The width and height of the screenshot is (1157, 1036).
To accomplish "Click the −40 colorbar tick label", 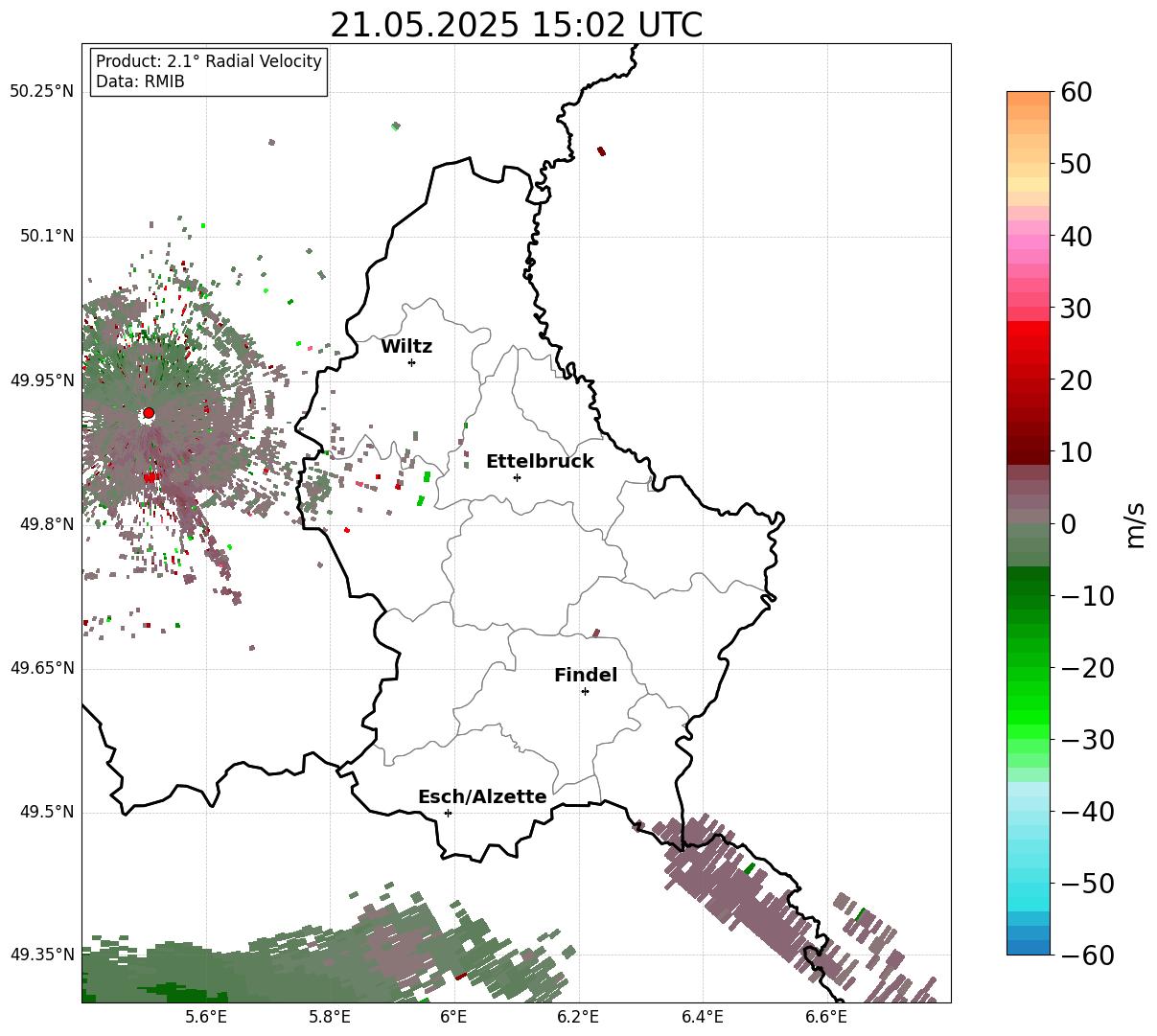I will [1086, 811].
